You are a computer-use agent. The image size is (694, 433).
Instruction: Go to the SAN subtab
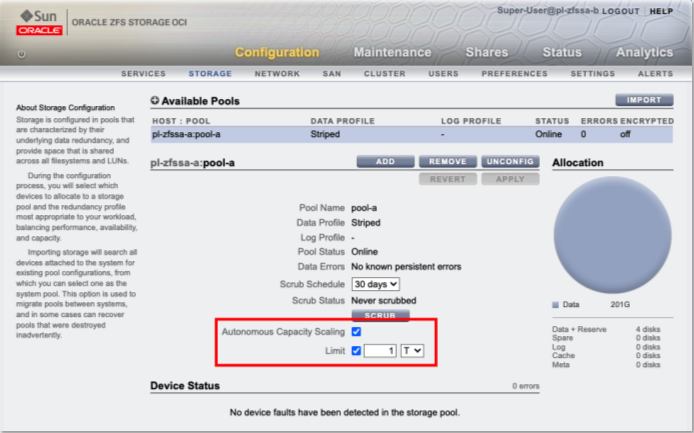[x=332, y=73]
